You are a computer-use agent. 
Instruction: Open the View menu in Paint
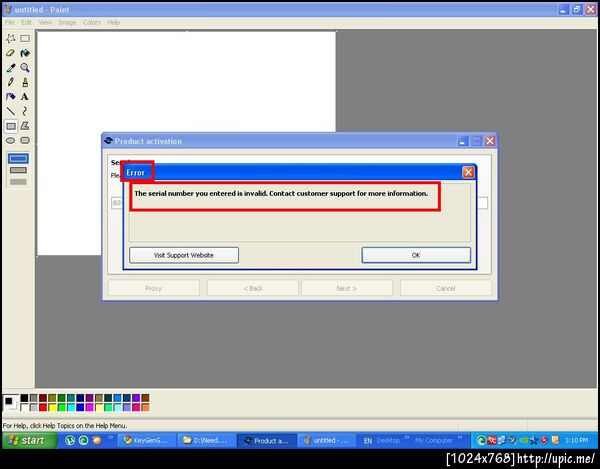coord(45,23)
